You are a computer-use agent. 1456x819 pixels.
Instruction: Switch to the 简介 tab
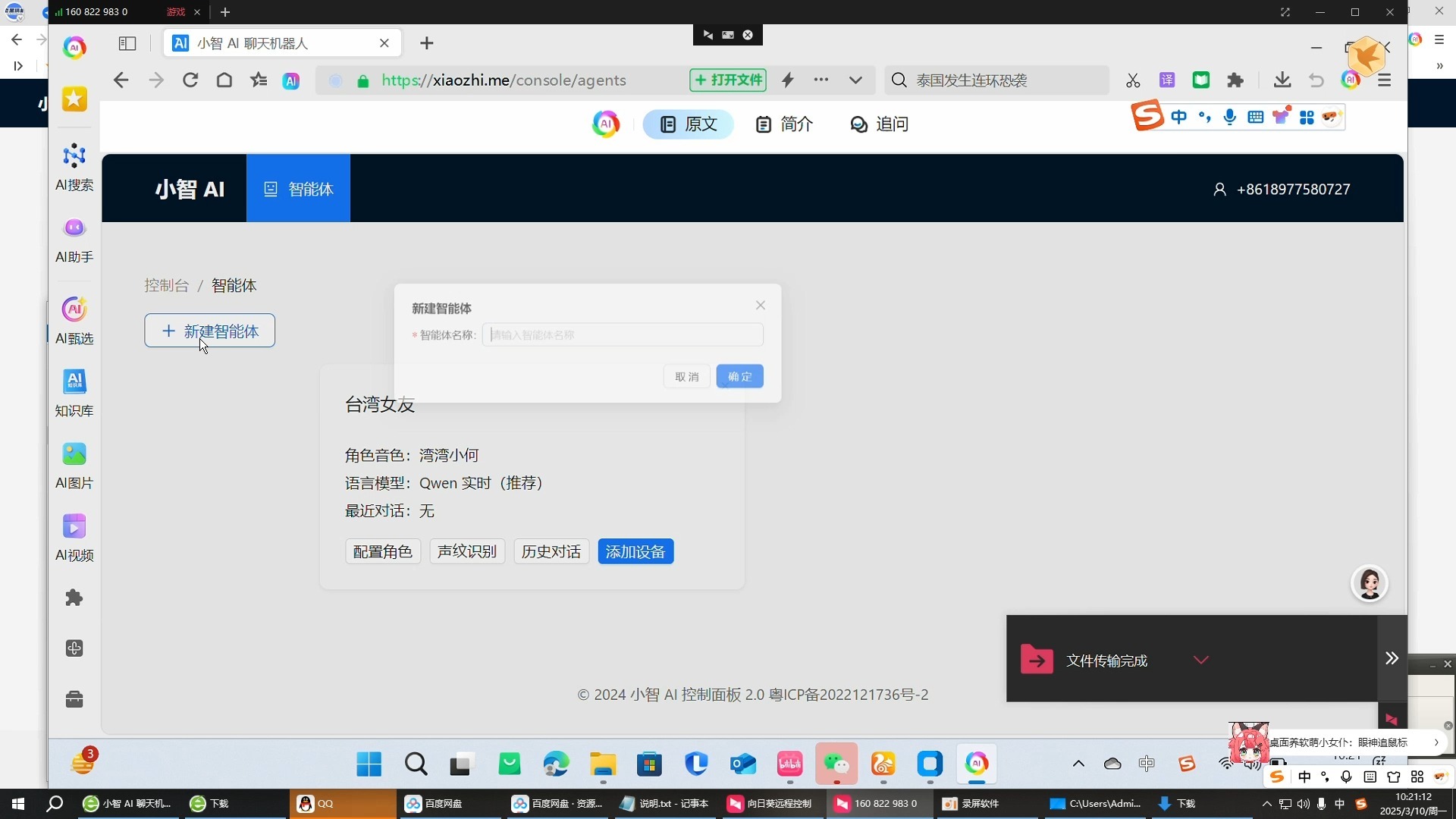[x=784, y=124]
